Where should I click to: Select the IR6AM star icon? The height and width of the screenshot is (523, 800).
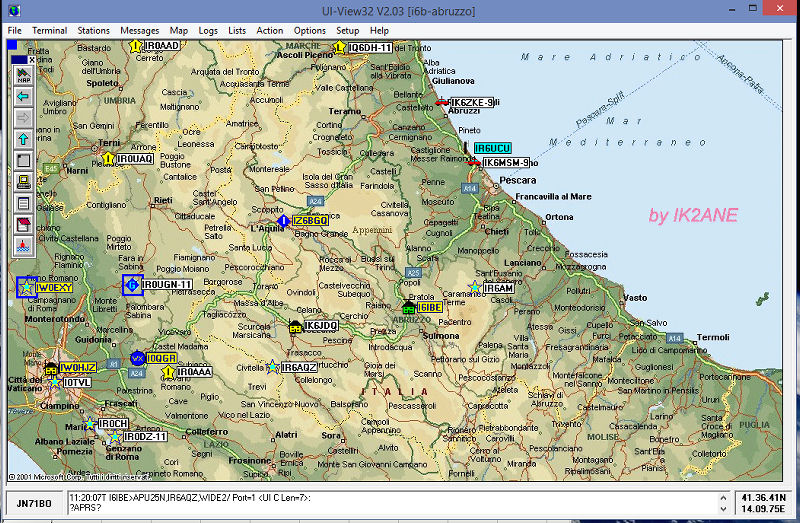point(474,287)
